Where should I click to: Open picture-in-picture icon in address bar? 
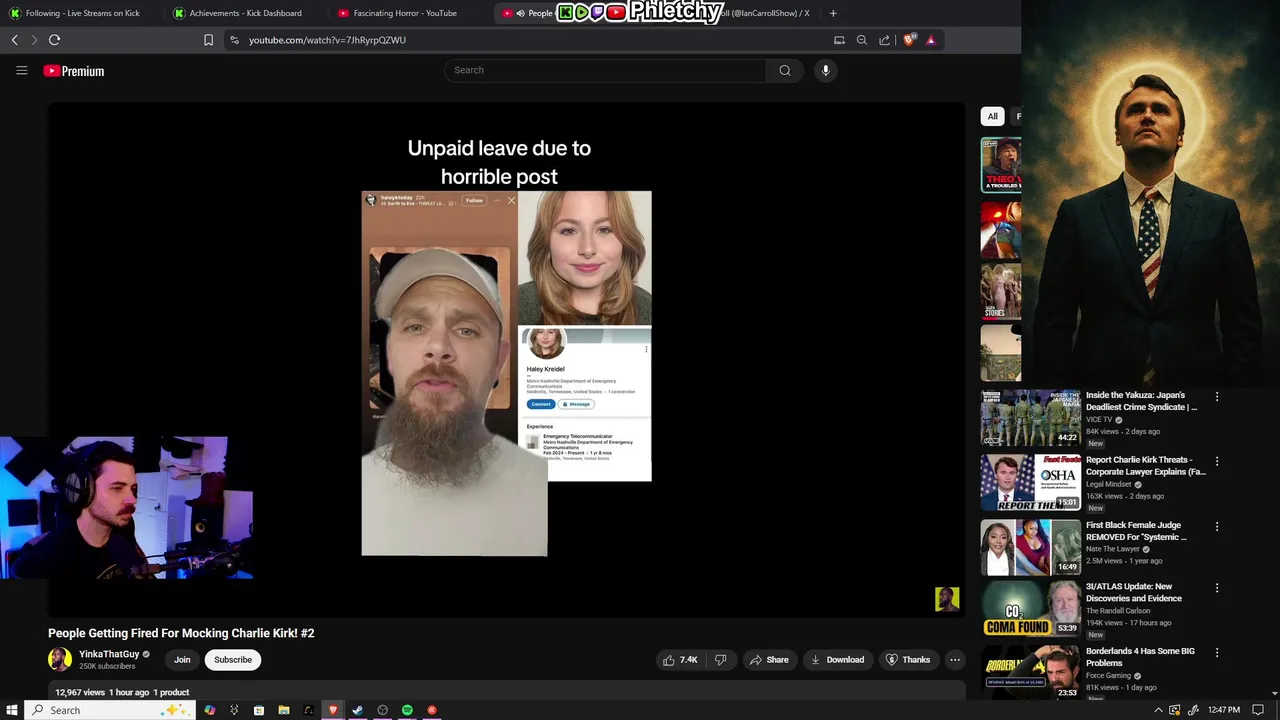pos(839,40)
